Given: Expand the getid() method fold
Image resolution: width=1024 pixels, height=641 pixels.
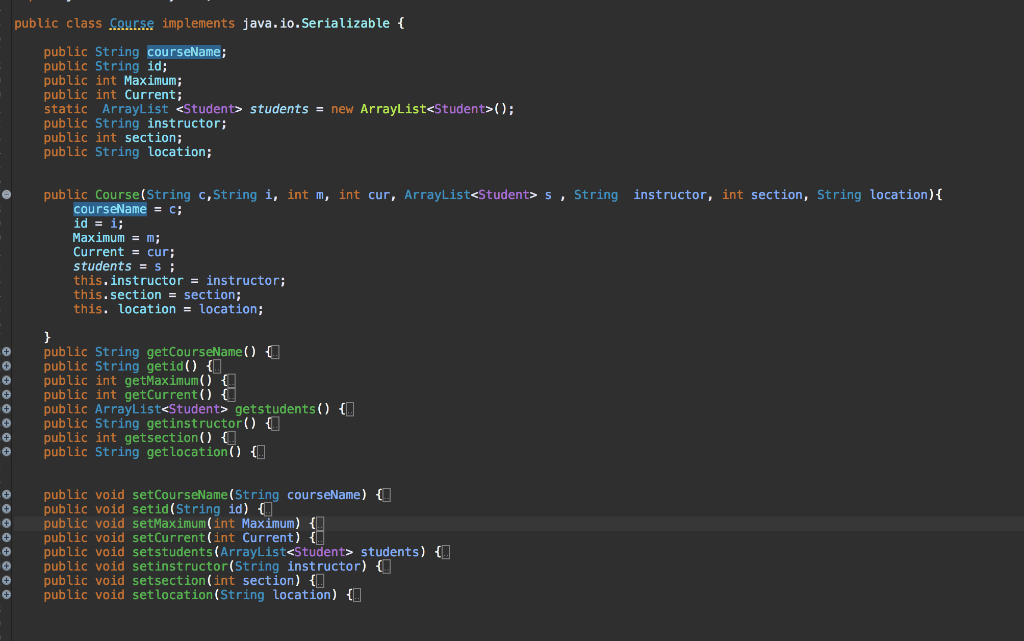Looking at the screenshot, I should pos(6,366).
